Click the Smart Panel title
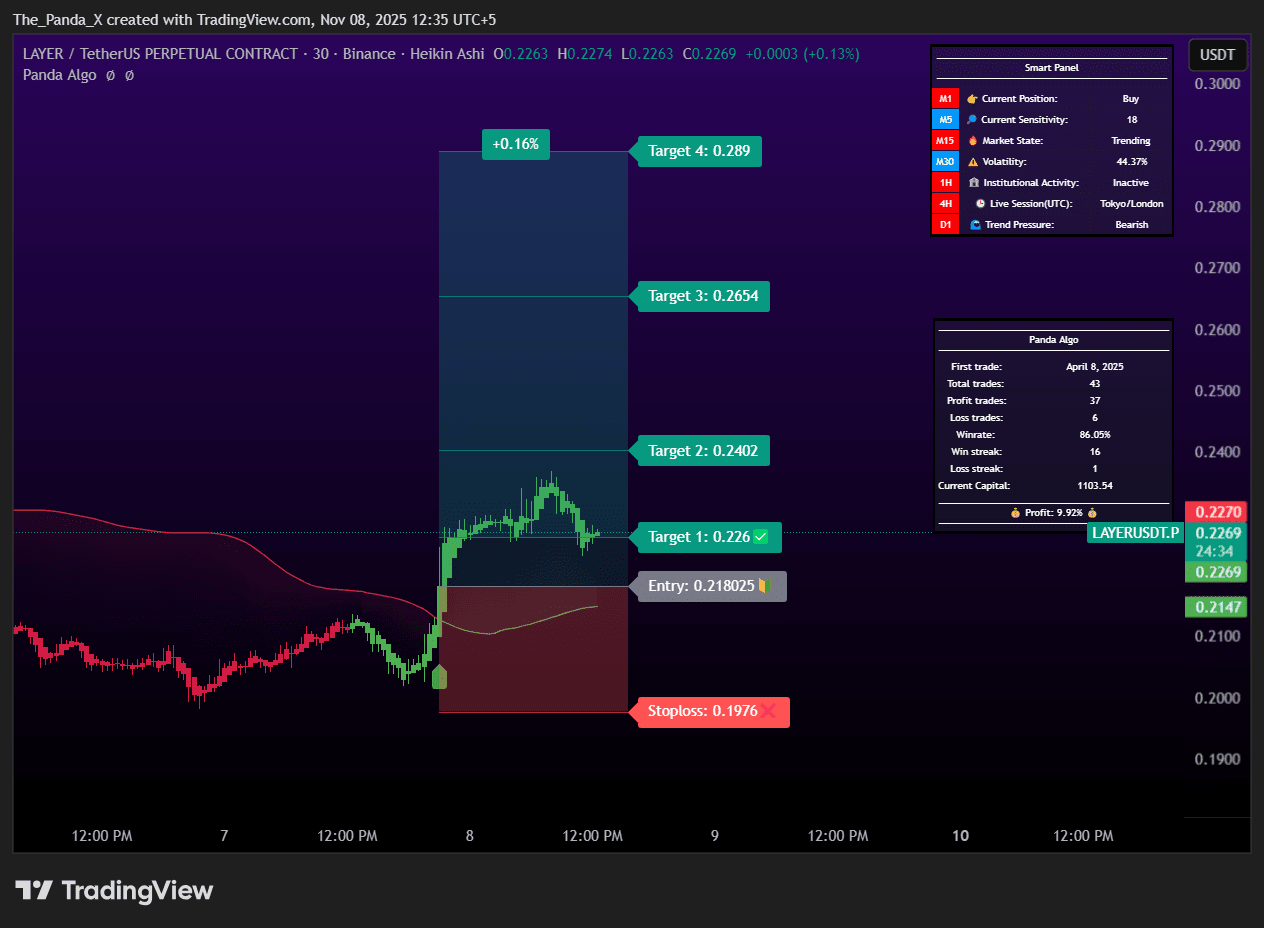Screen dimensions: 1264x928 tap(1052, 68)
